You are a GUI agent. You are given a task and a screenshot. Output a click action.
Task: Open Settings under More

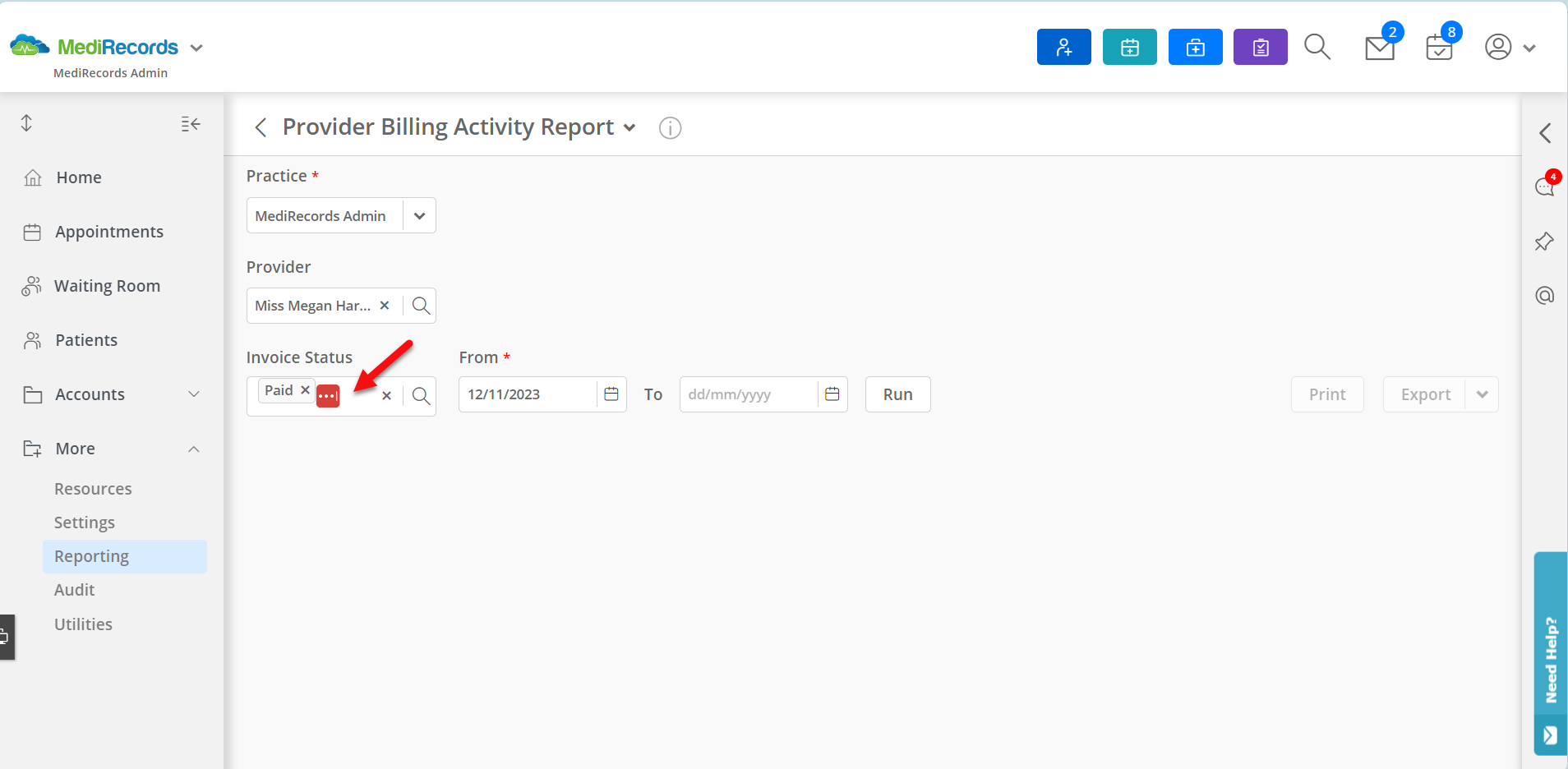pos(84,523)
